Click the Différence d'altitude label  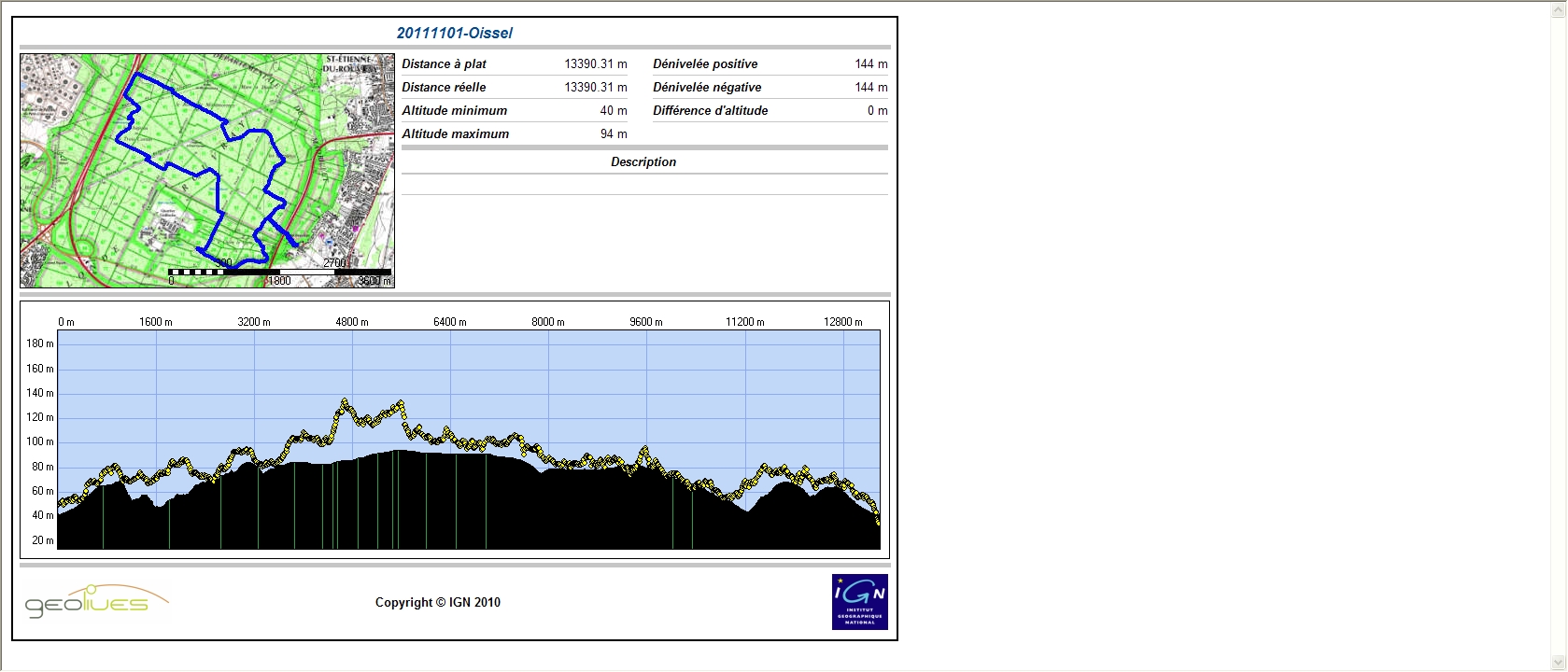[x=711, y=110]
